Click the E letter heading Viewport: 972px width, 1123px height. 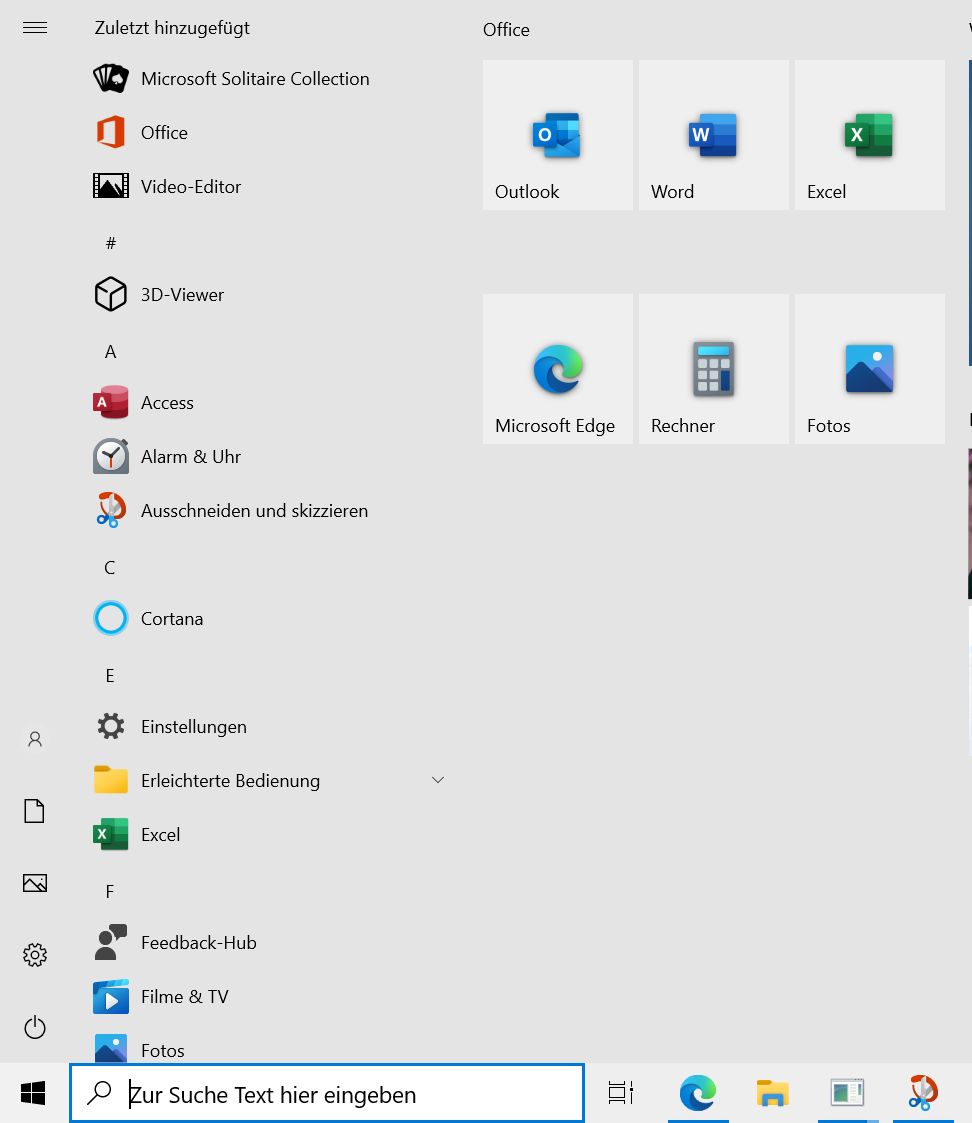(x=110, y=675)
